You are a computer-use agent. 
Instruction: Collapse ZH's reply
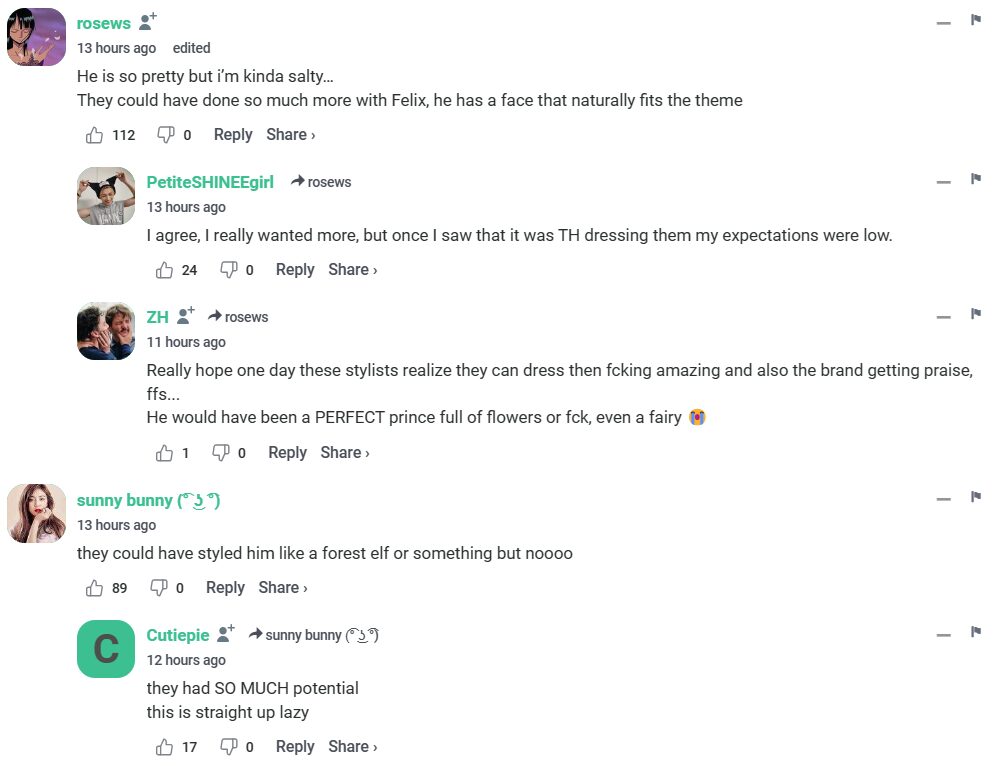[x=943, y=317]
